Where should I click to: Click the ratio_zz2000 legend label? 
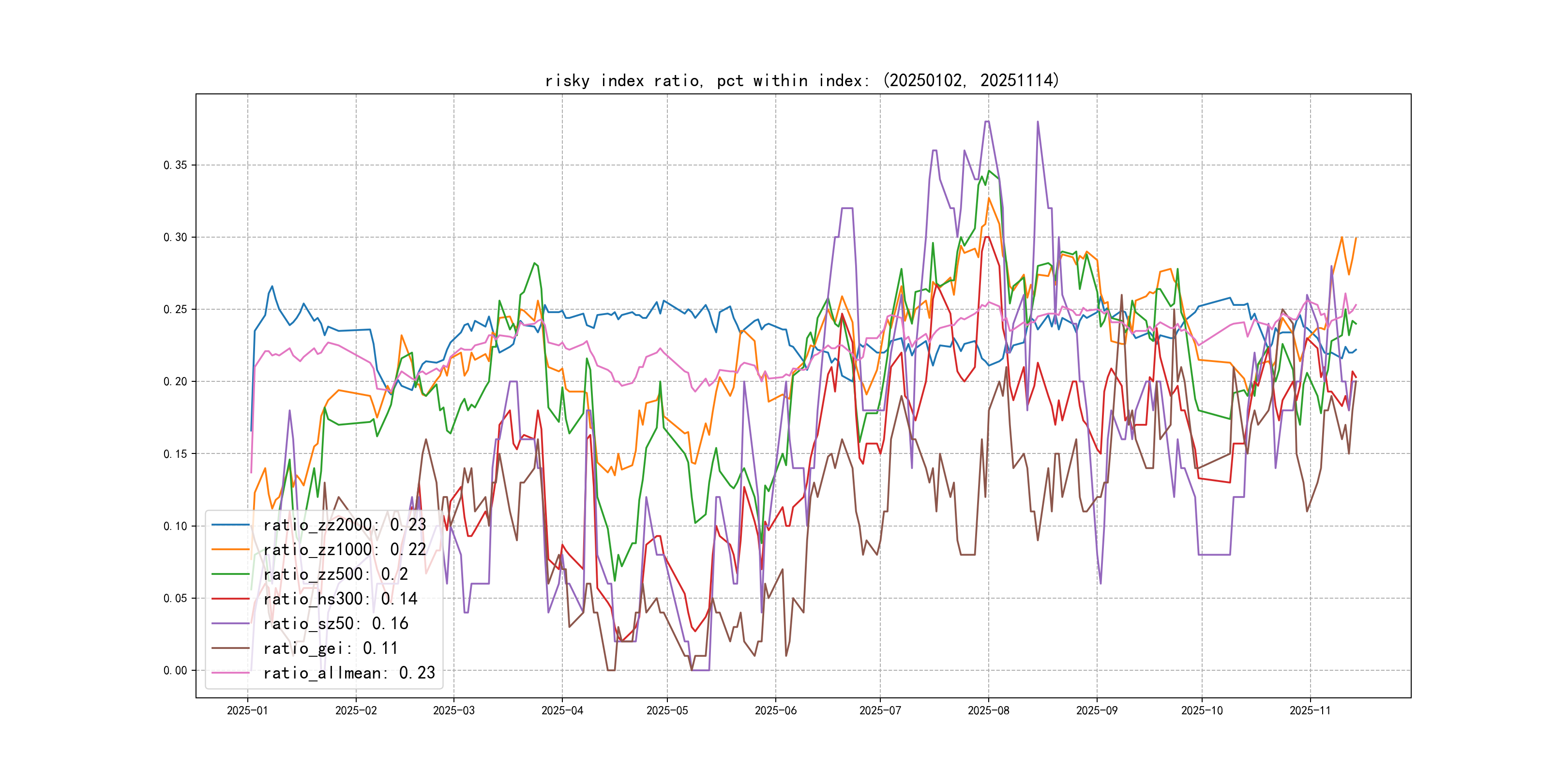click(x=344, y=525)
